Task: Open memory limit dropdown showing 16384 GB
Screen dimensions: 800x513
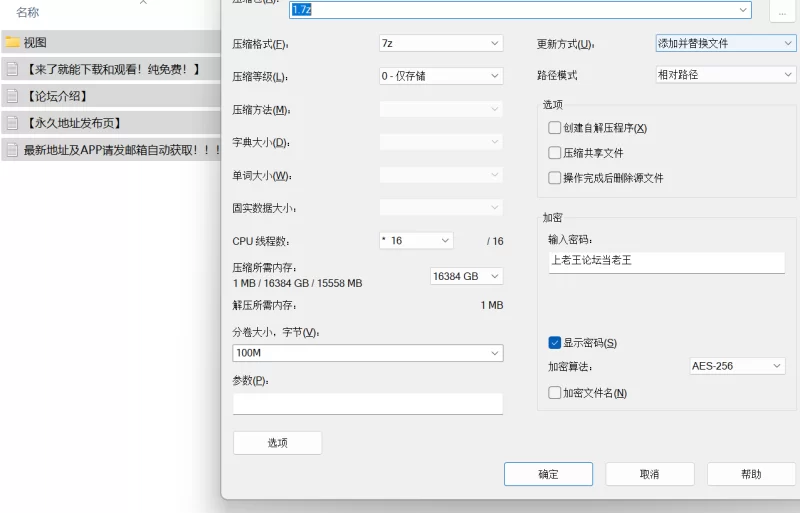Action: pos(466,276)
